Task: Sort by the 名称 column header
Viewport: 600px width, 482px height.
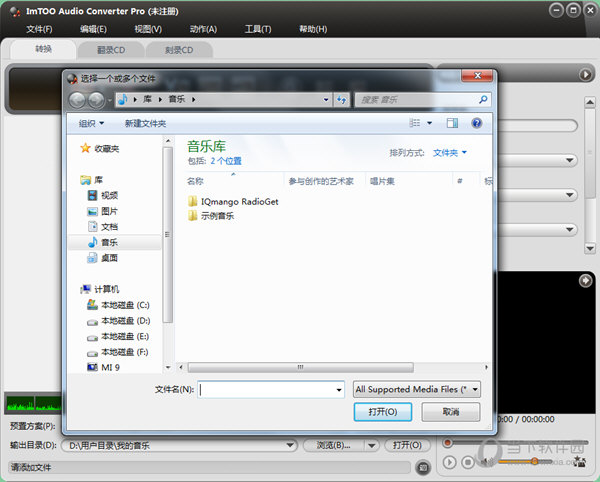Action: [195, 181]
